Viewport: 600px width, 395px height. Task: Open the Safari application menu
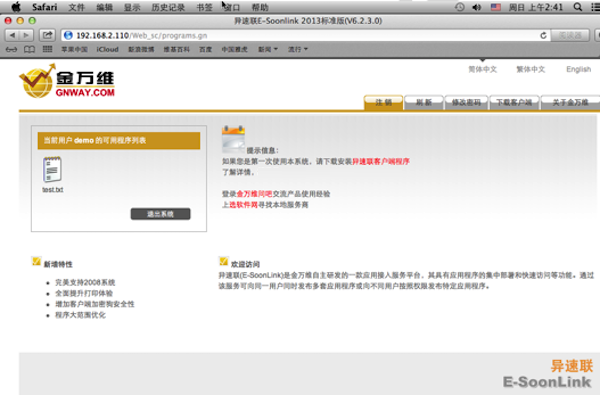pyautogui.click(x=44, y=7)
